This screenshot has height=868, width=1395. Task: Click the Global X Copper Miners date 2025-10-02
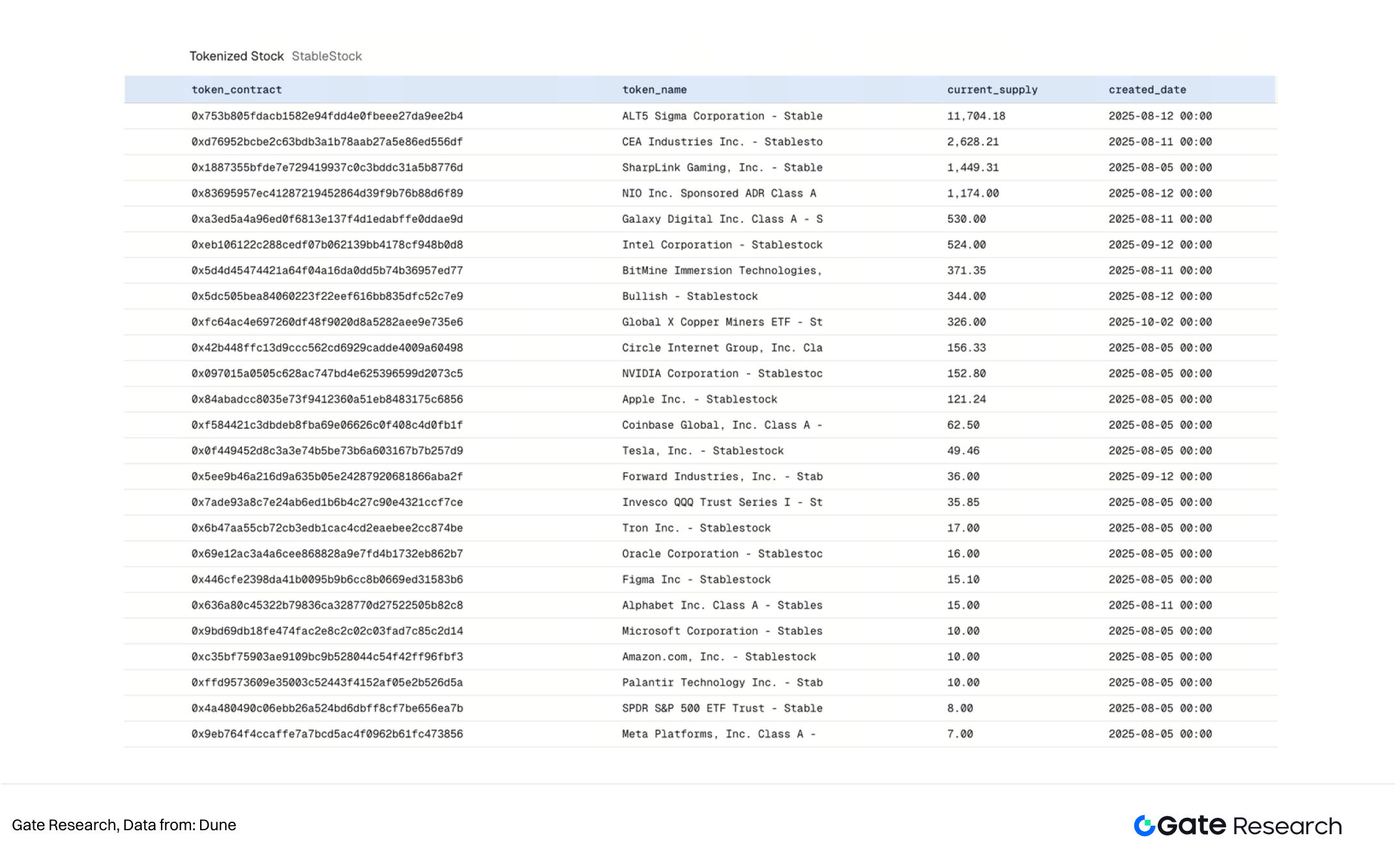(1160, 322)
